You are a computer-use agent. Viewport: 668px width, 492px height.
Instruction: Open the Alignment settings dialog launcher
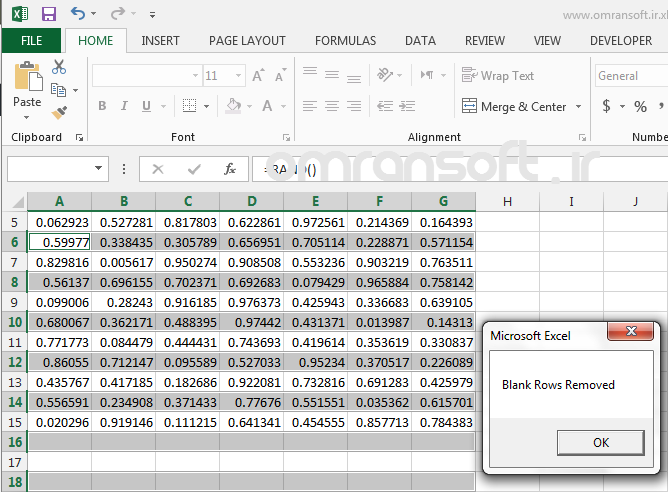582,137
